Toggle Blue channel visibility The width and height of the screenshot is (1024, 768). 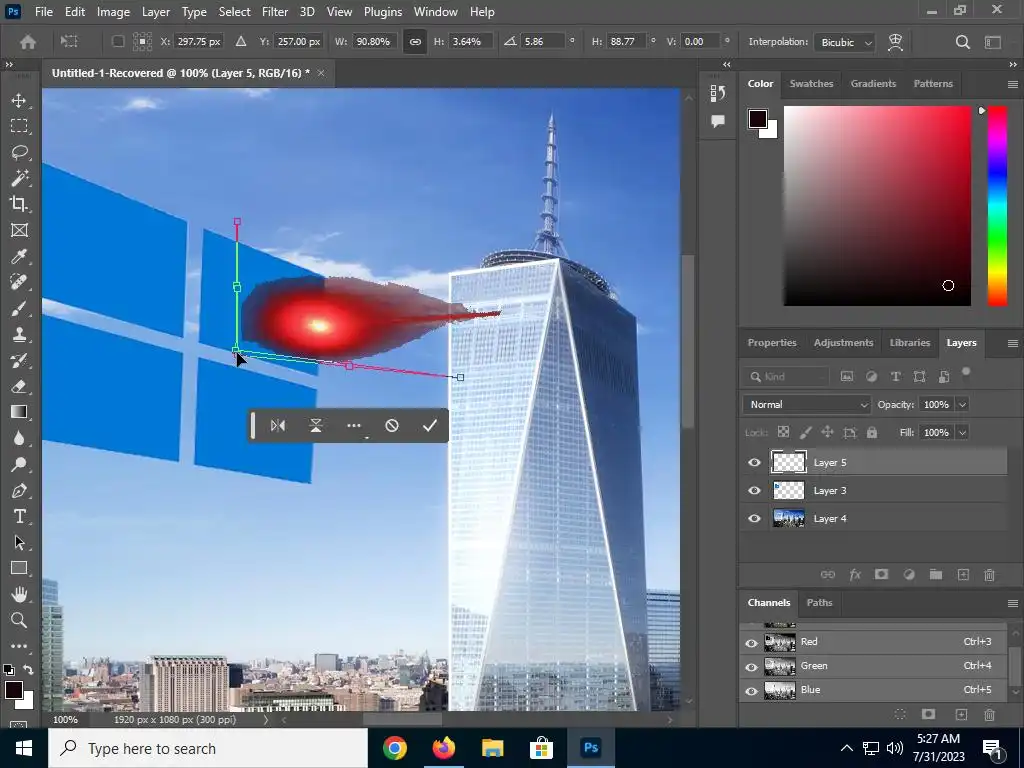click(752, 691)
